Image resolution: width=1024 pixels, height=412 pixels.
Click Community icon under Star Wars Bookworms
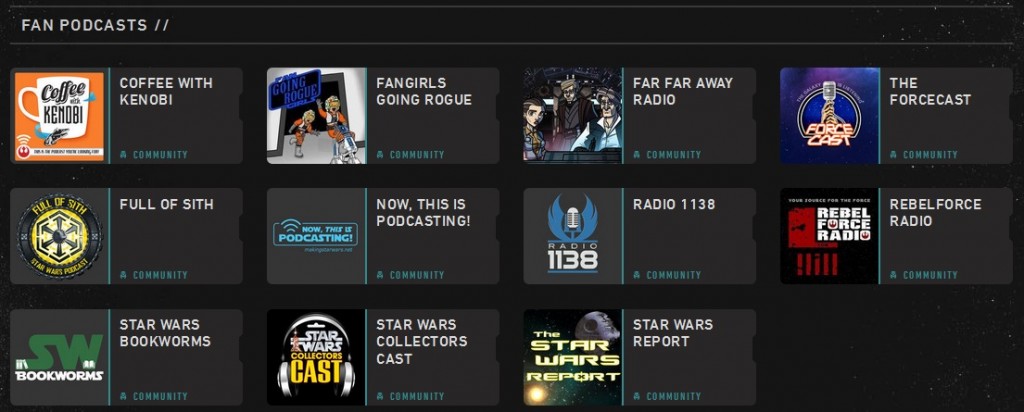(x=123, y=396)
